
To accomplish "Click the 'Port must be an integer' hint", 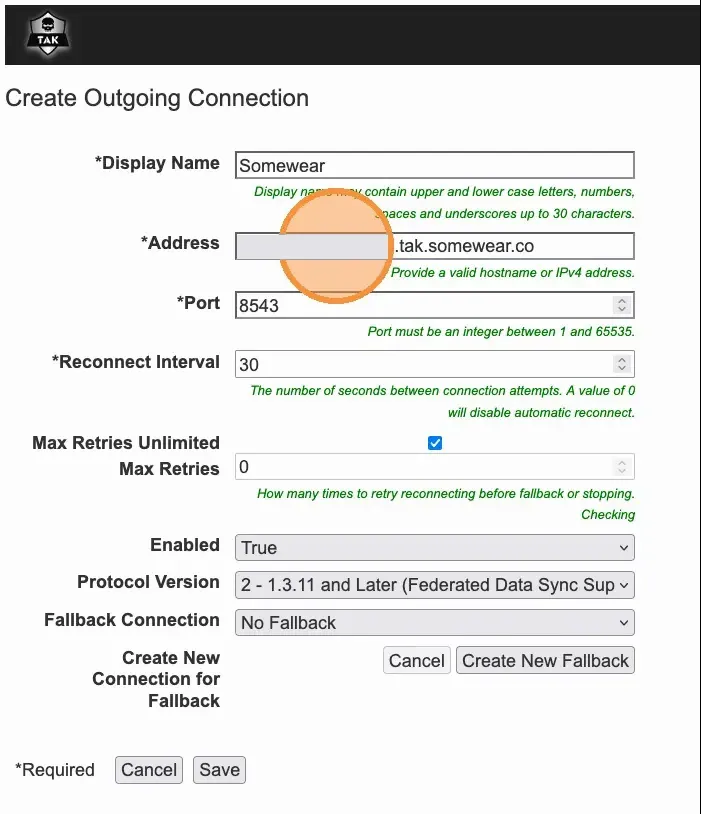I will click(x=501, y=332).
